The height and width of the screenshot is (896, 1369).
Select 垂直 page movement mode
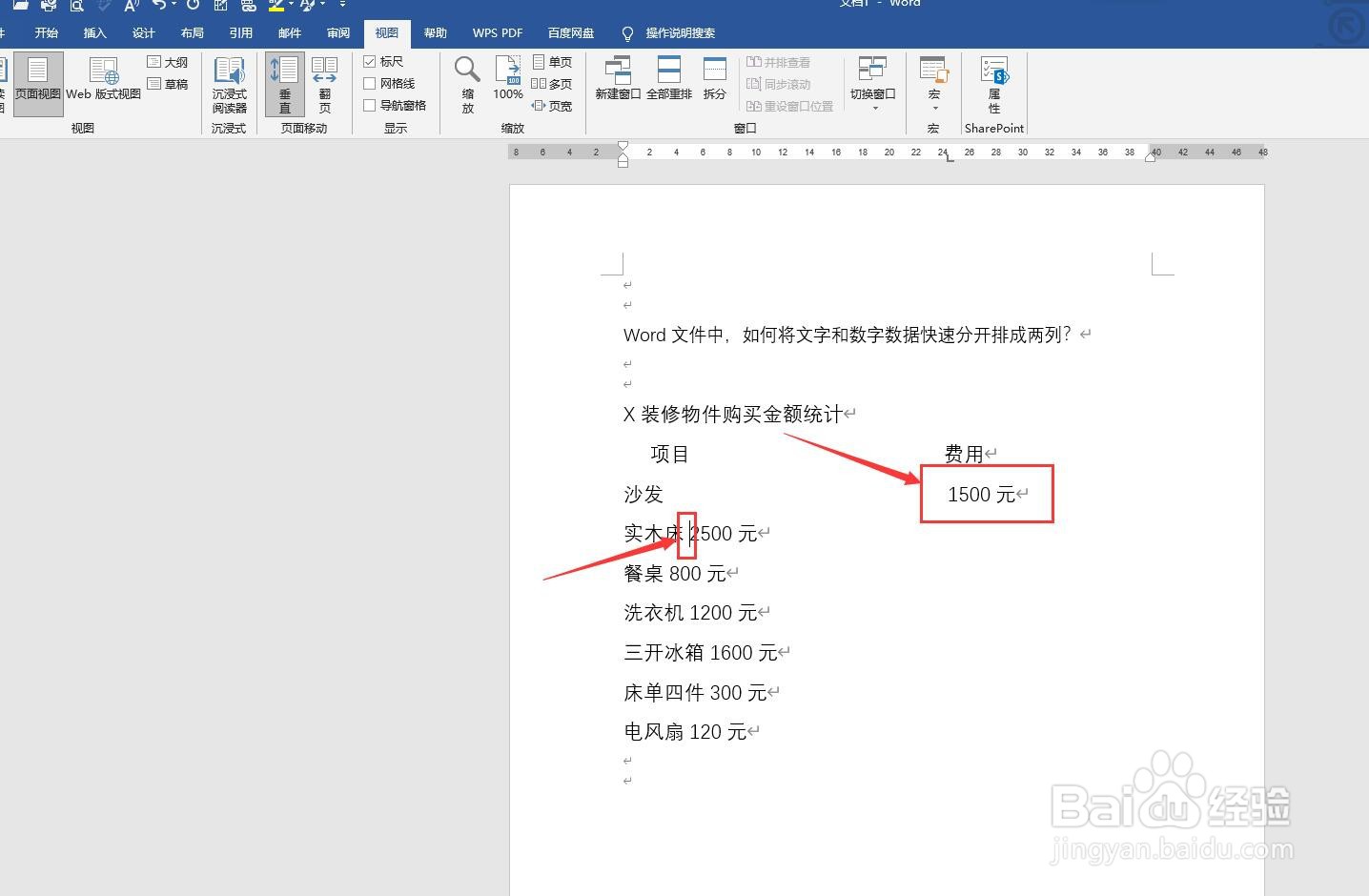coord(283,81)
